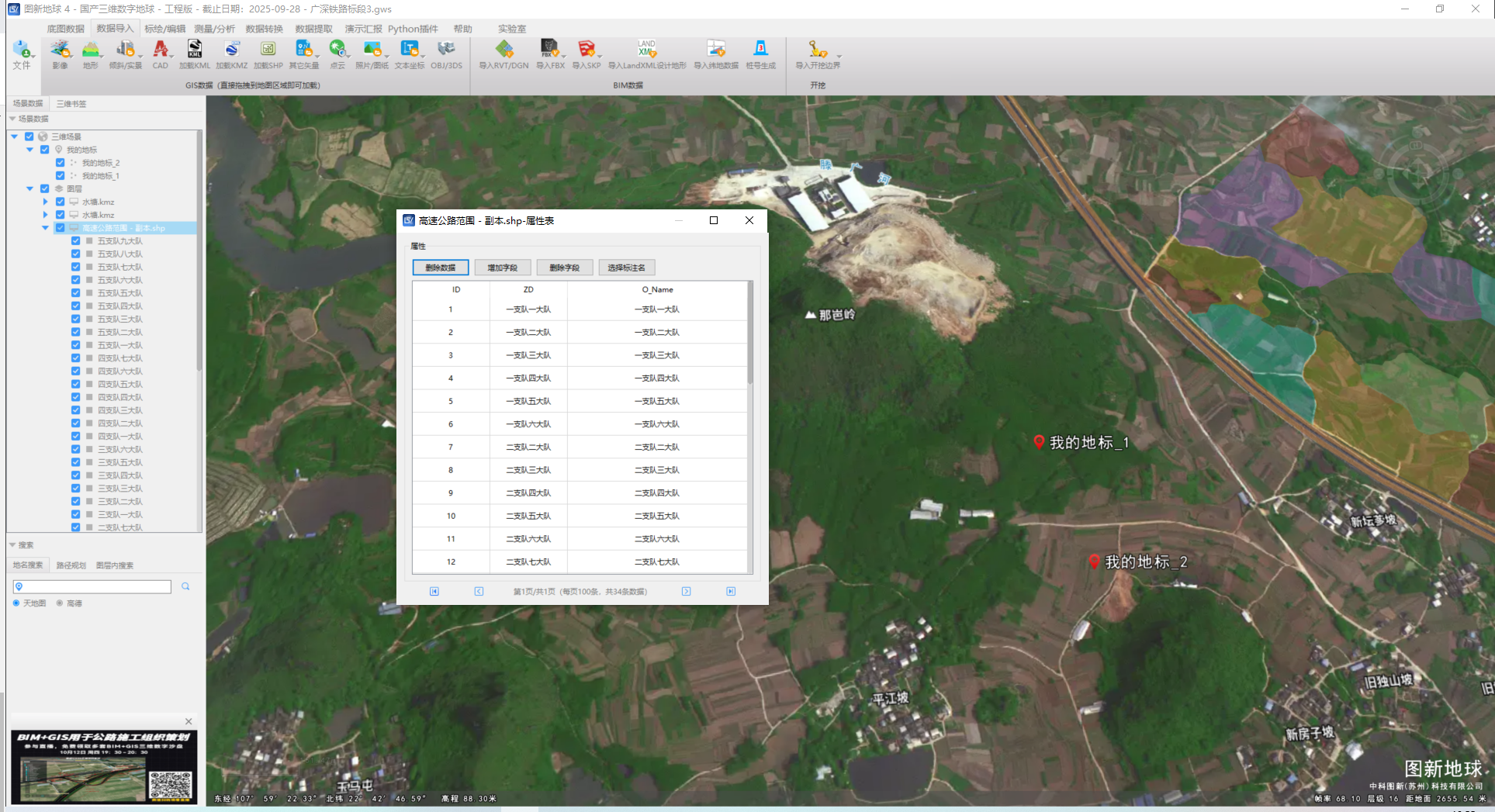Switch to the 三维书签 tab
This screenshot has width=1495, height=812.
71,104
